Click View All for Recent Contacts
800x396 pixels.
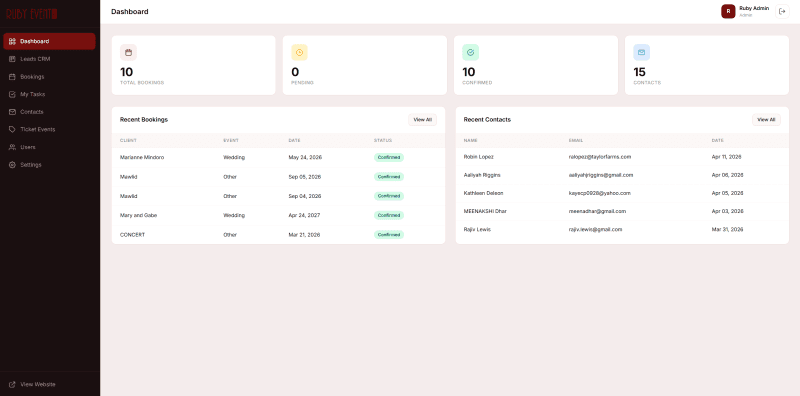[766, 120]
